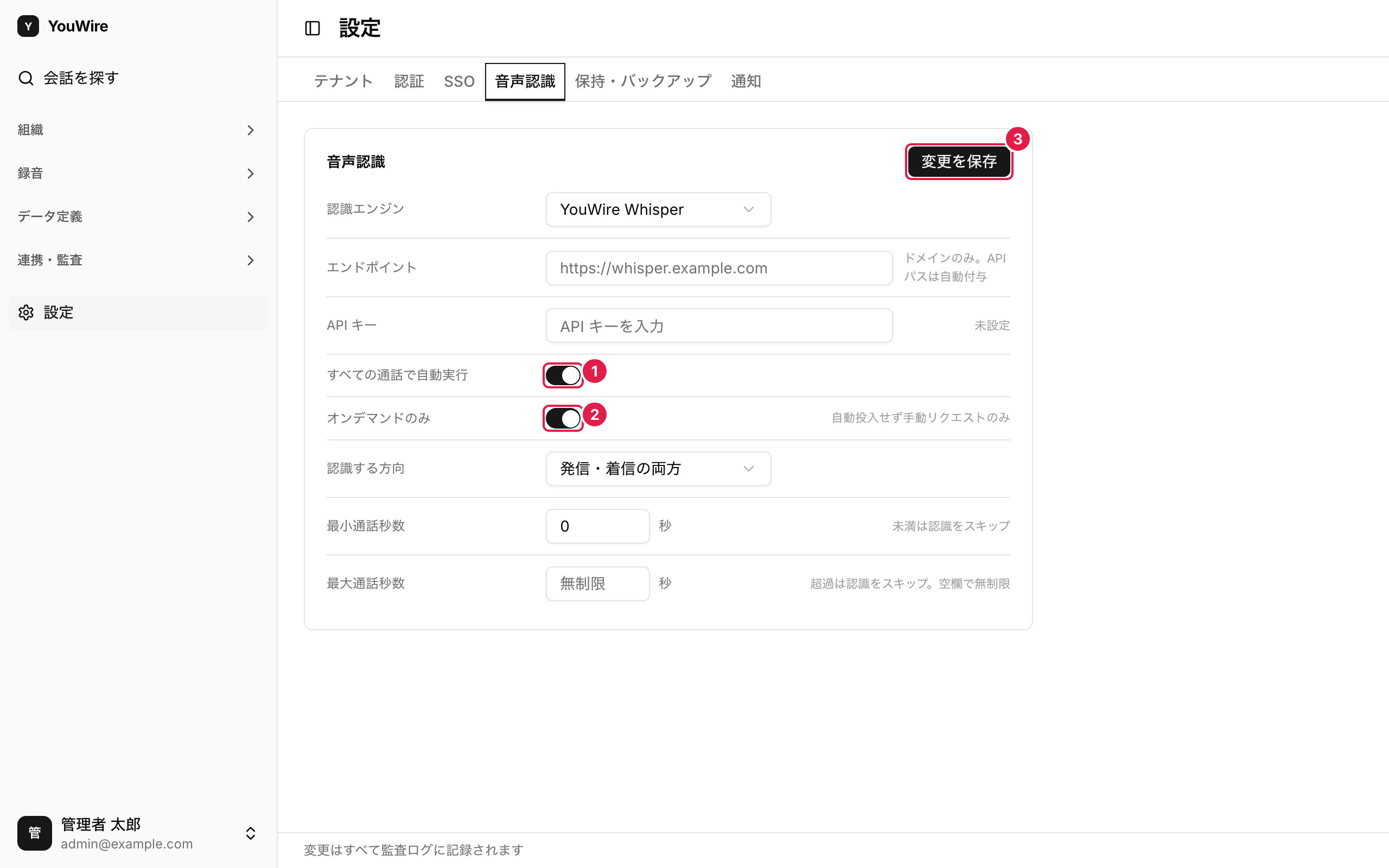
Task: Switch to 保持・バックアップ tab
Action: 643,81
